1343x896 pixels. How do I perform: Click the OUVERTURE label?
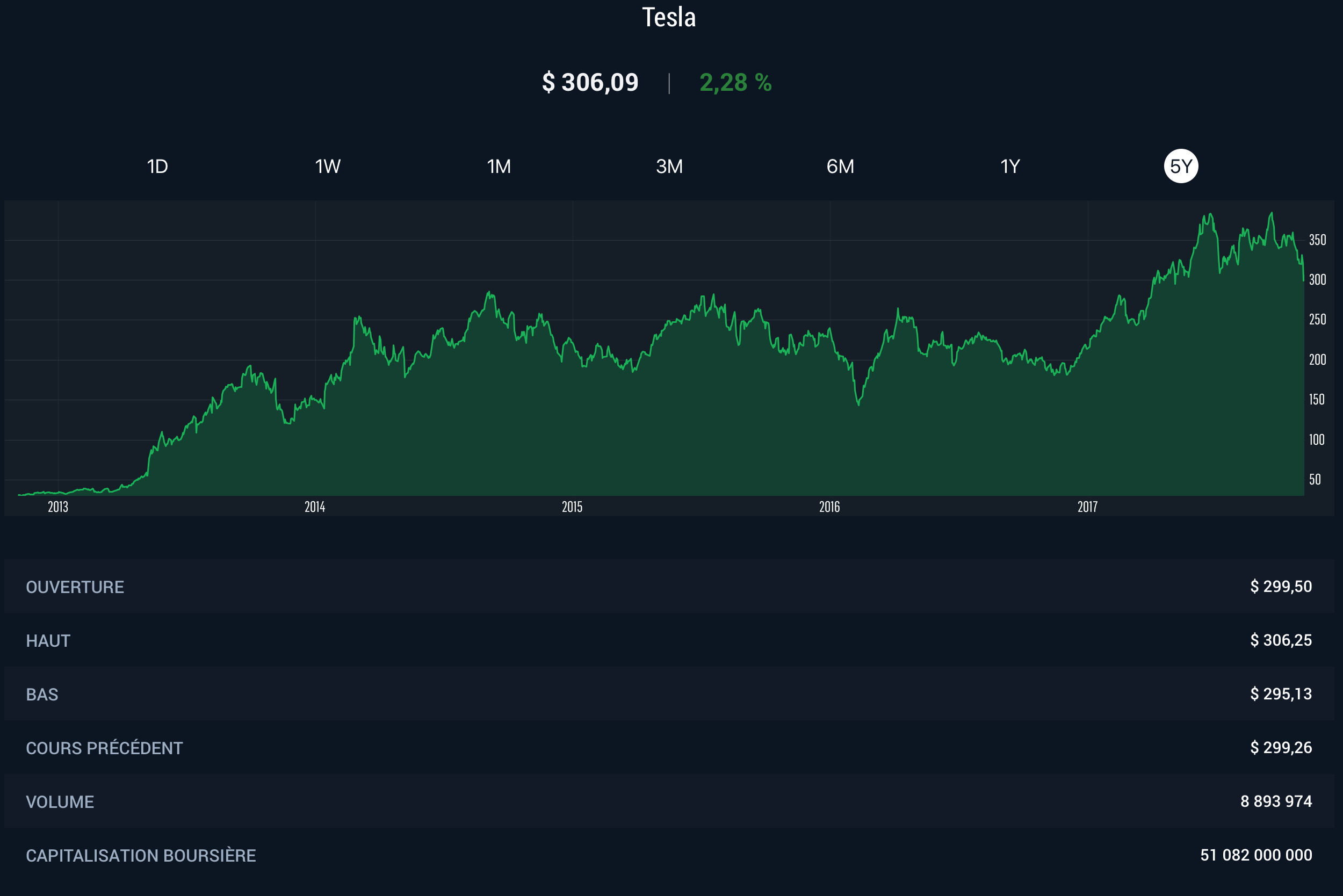click(75, 587)
